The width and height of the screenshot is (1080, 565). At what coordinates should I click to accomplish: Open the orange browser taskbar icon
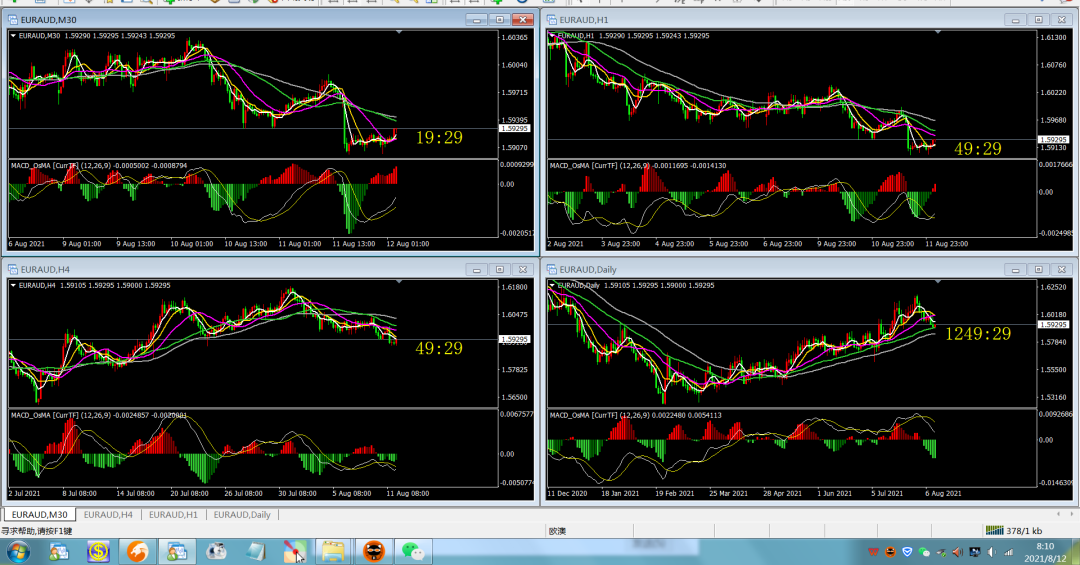tap(137, 552)
